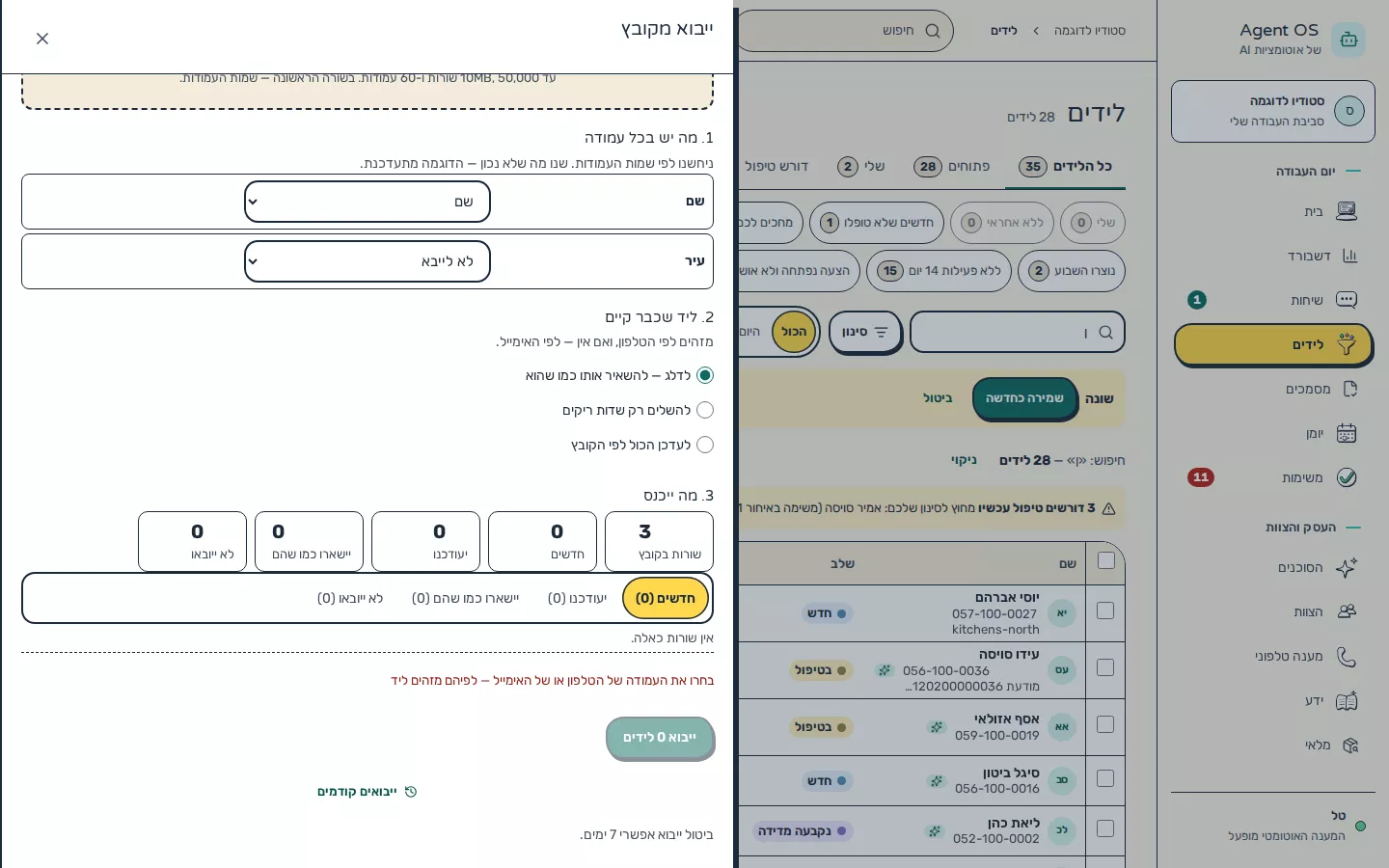The width and height of the screenshot is (1389, 868).
Task: Open the פתוחים leads tab
Action: 952,167
